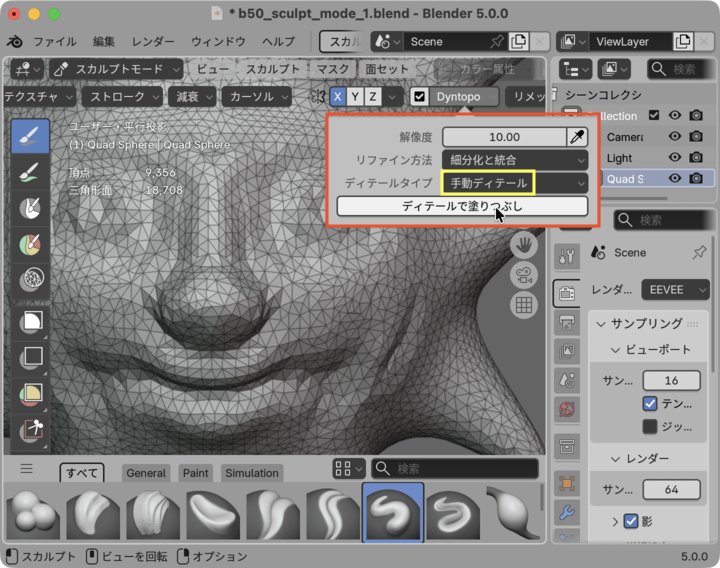The width and height of the screenshot is (720, 568).
Task: Click the camera view toggle icon
Action: click(x=523, y=275)
